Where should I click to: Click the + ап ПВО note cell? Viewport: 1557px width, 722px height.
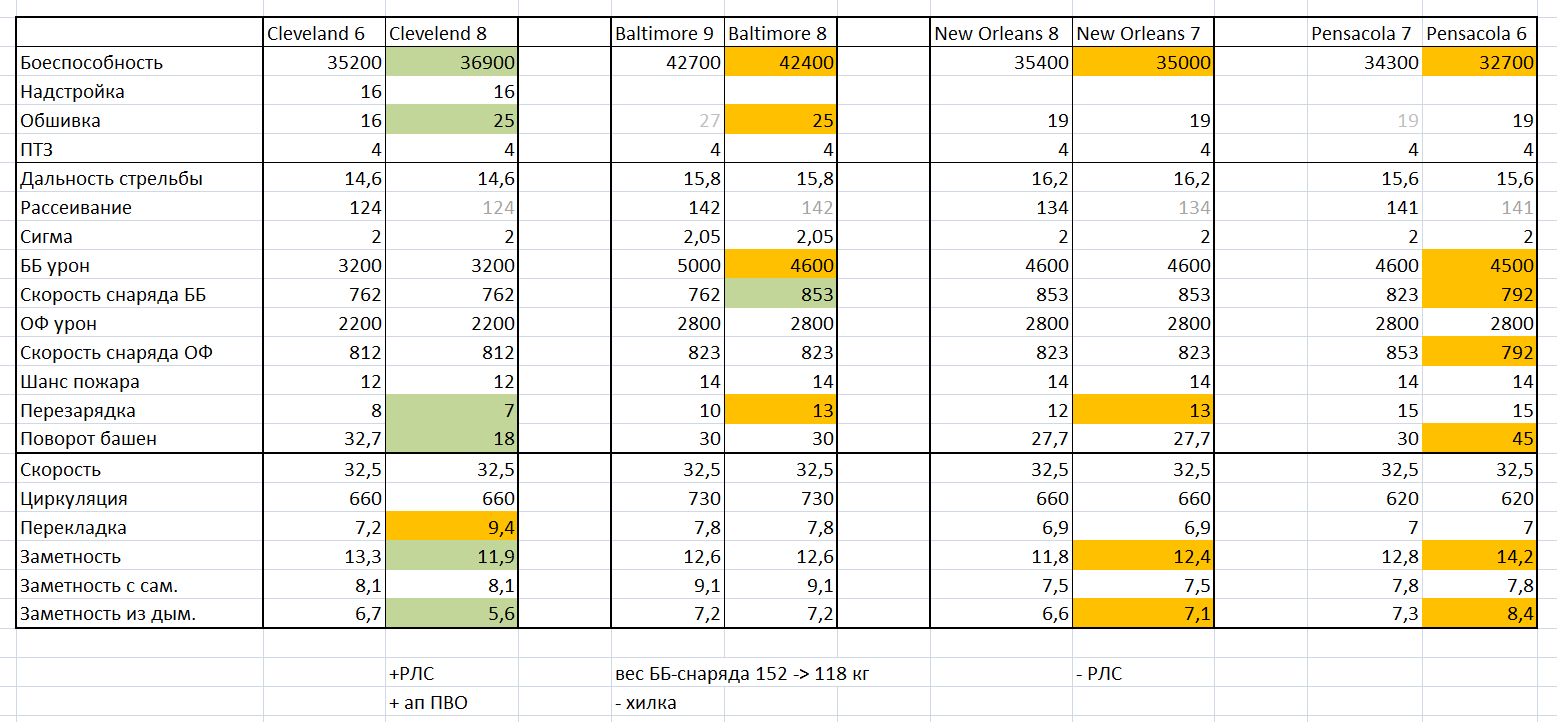450,702
